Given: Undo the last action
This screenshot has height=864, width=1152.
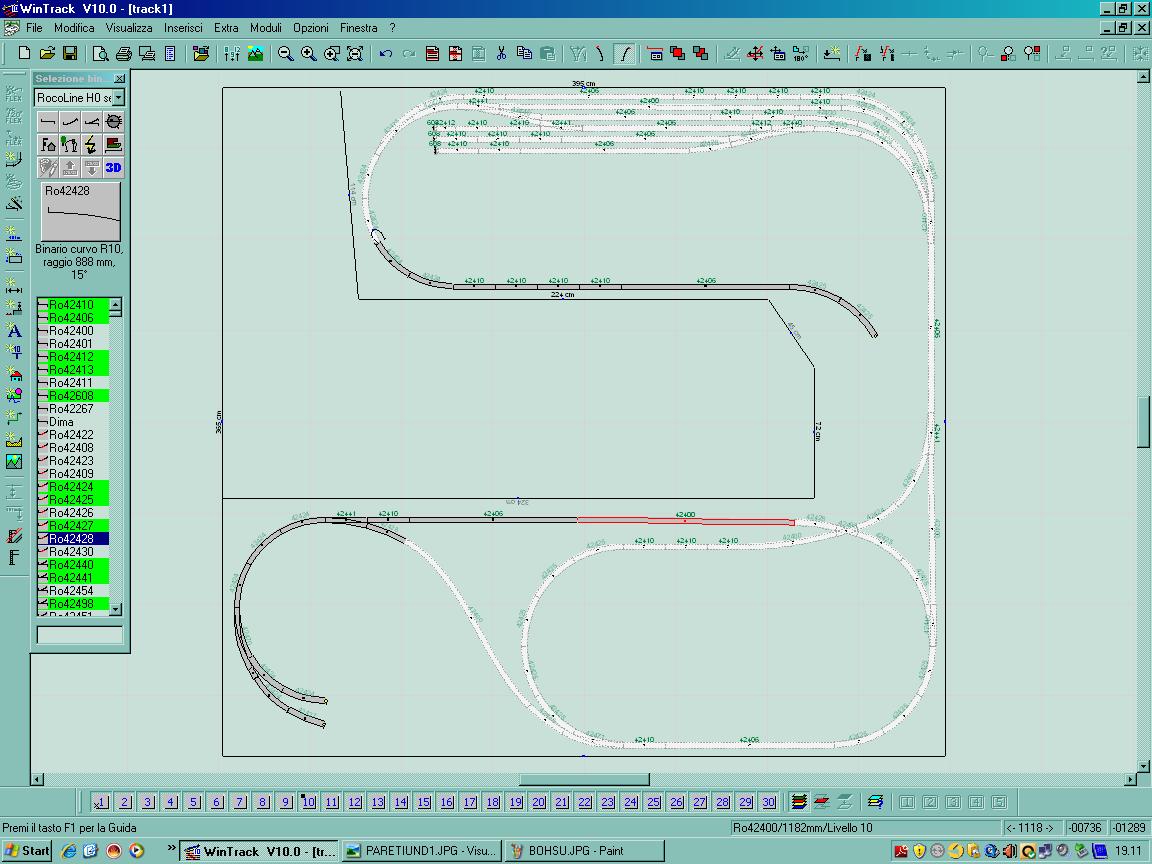Looking at the screenshot, I should click(x=386, y=54).
